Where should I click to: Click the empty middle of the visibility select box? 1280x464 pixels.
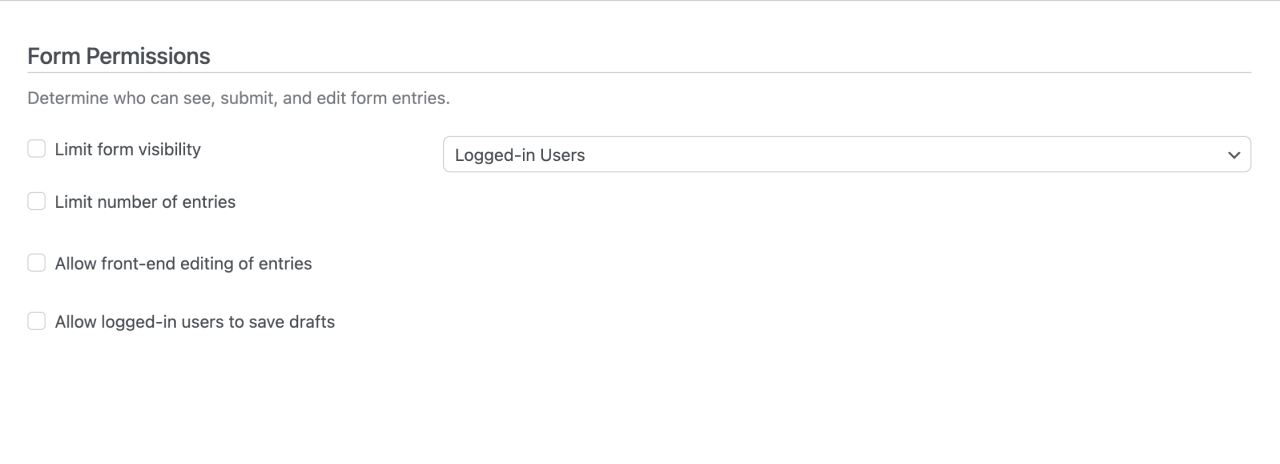point(900,155)
